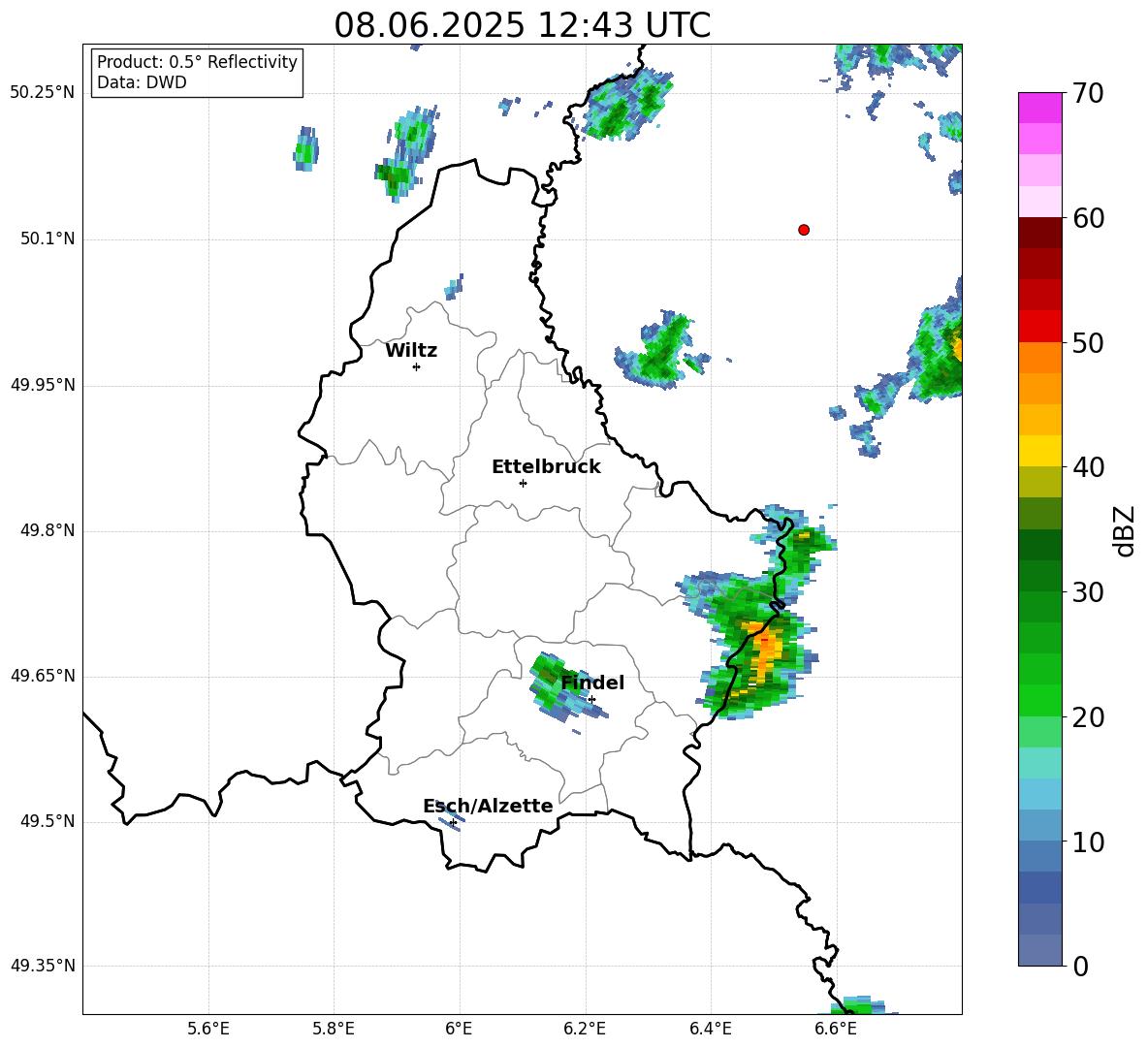Image resolution: width=1148 pixels, height=1048 pixels.
Task: Click the 49.65°N latitude label
Action: click(x=43, y=676)
